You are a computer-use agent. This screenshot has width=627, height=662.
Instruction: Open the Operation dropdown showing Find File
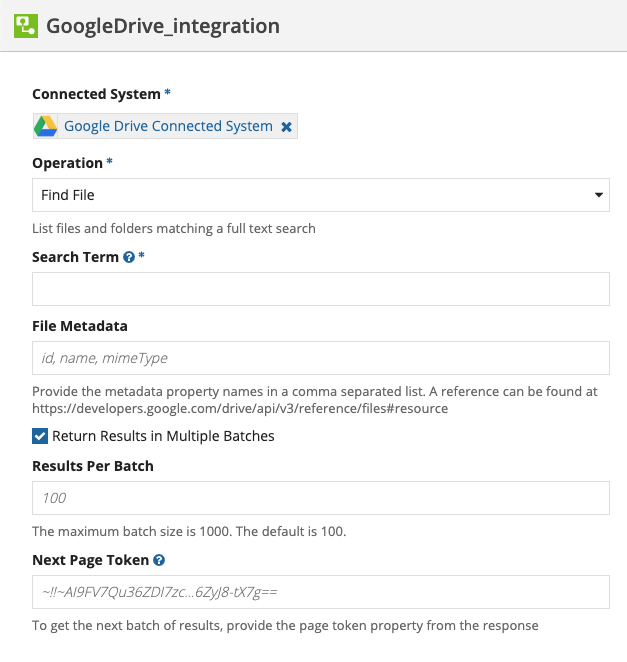click(321, 195)
